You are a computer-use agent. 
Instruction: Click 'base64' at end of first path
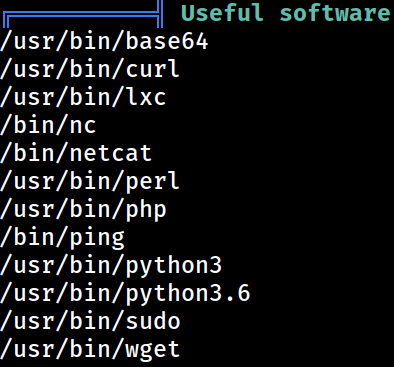(167, 42)
